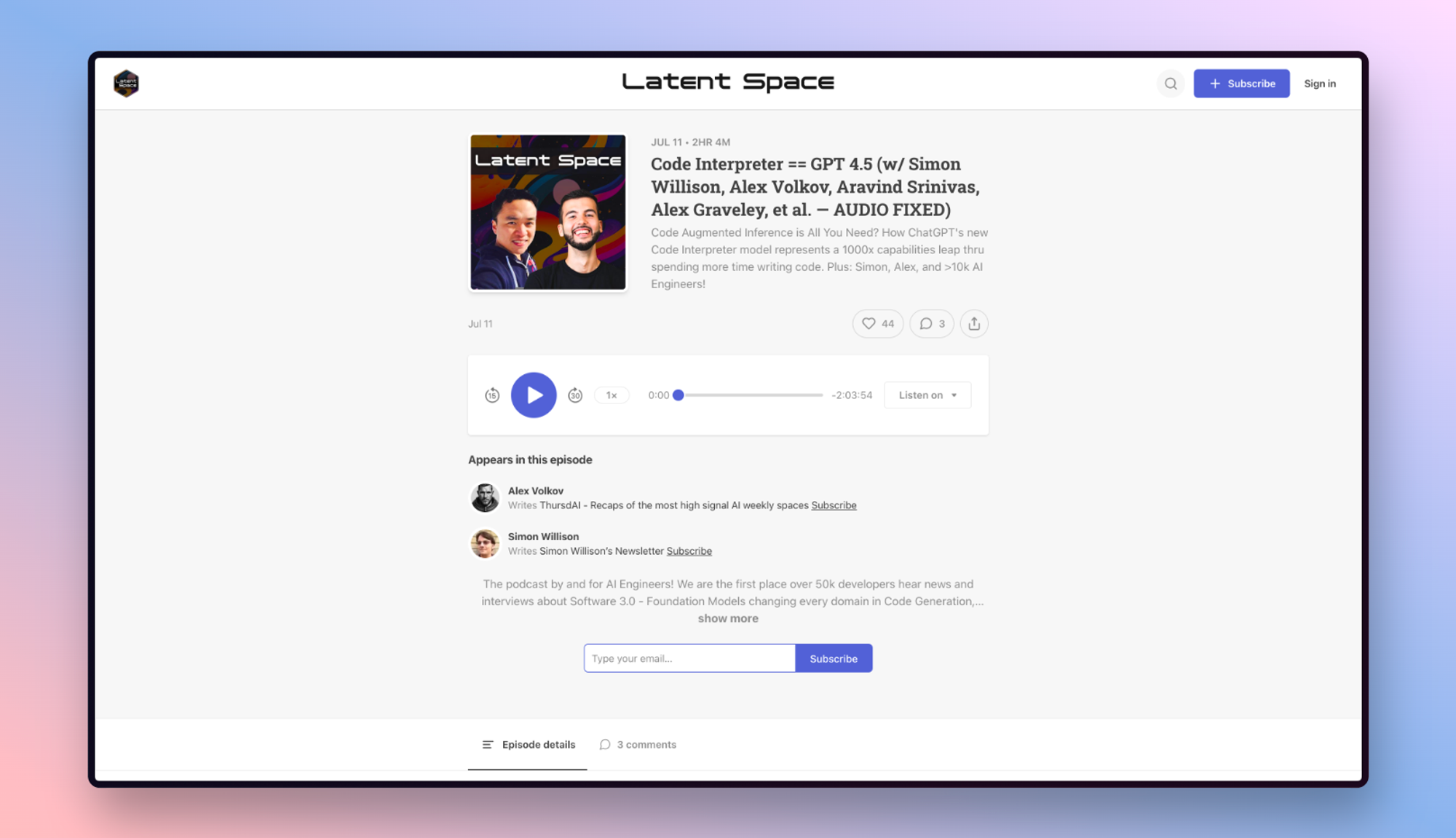The image size is (1456, 838).
Task: Click the Latent Space header title
Action: coord(728,82)
